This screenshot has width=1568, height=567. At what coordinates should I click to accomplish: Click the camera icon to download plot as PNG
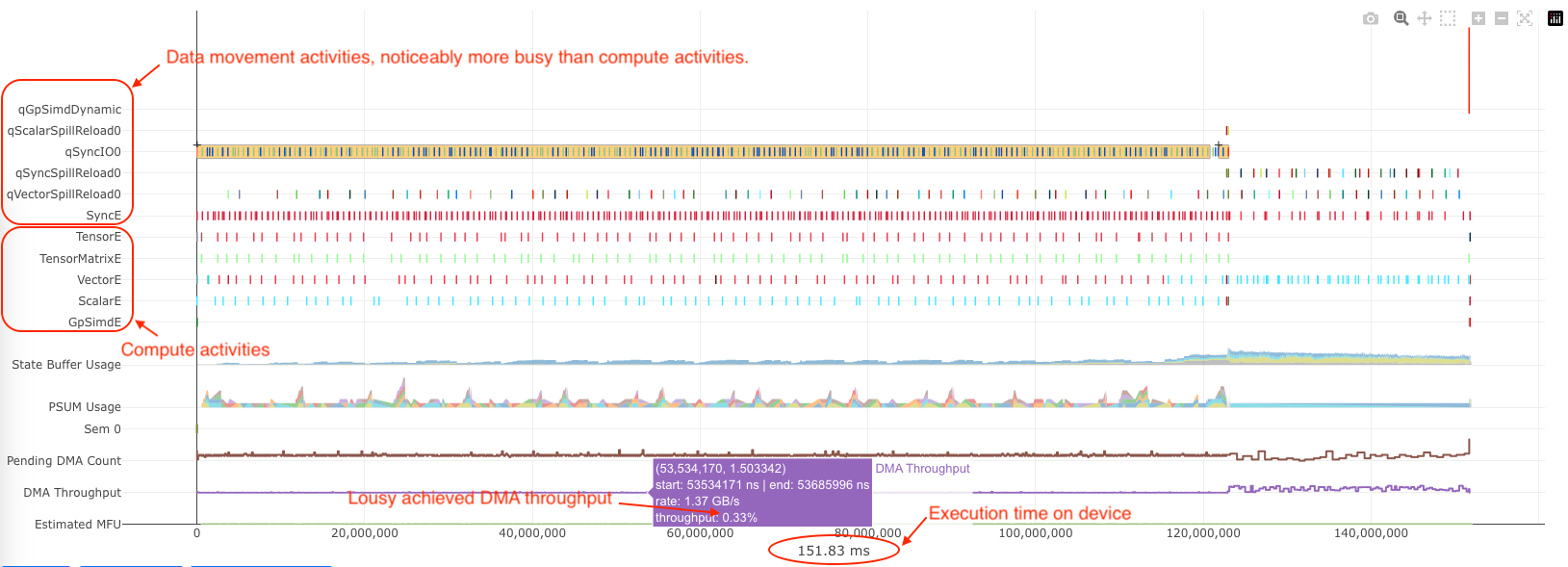click(x=1371, y=18)
